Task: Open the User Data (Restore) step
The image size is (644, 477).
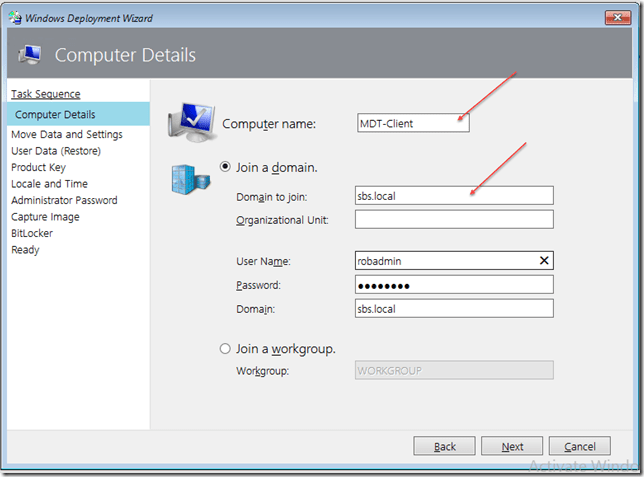Action: tap(56, 151)
